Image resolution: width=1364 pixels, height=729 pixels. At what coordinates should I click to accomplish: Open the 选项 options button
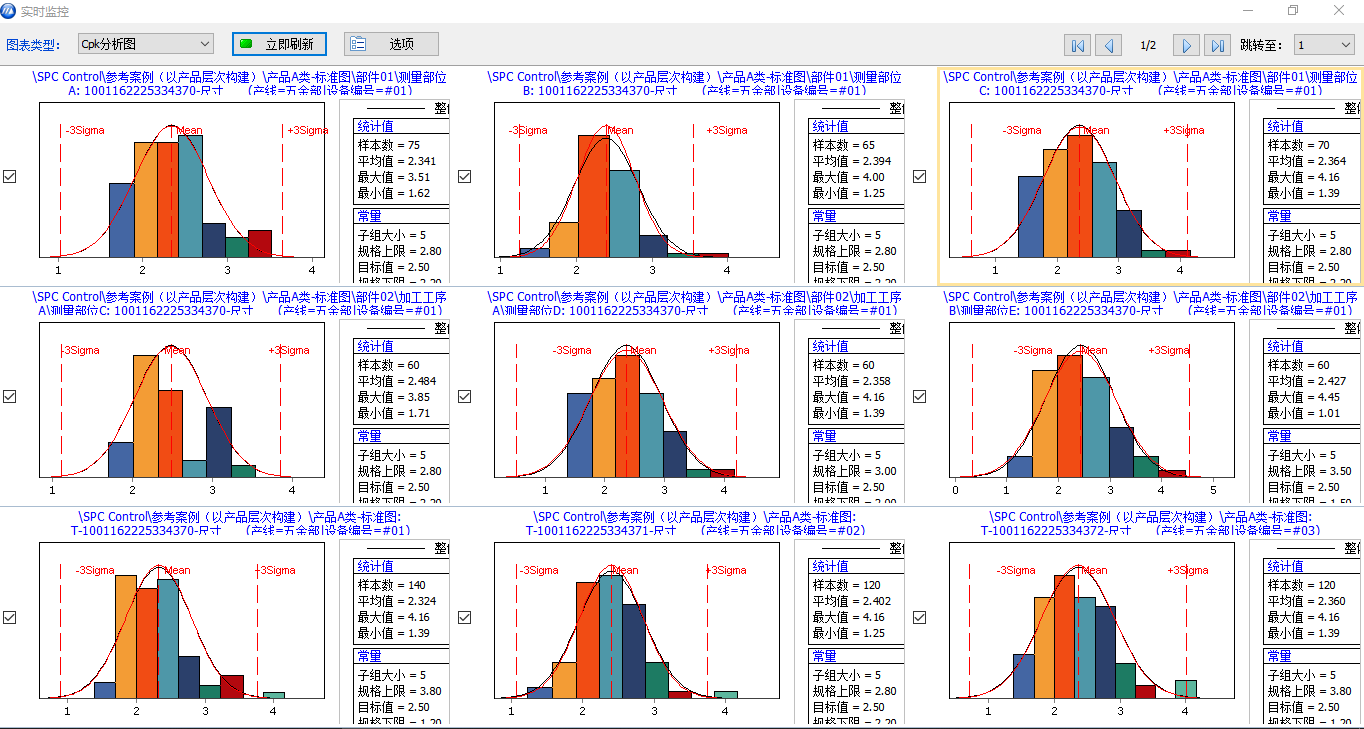point(391,44)
